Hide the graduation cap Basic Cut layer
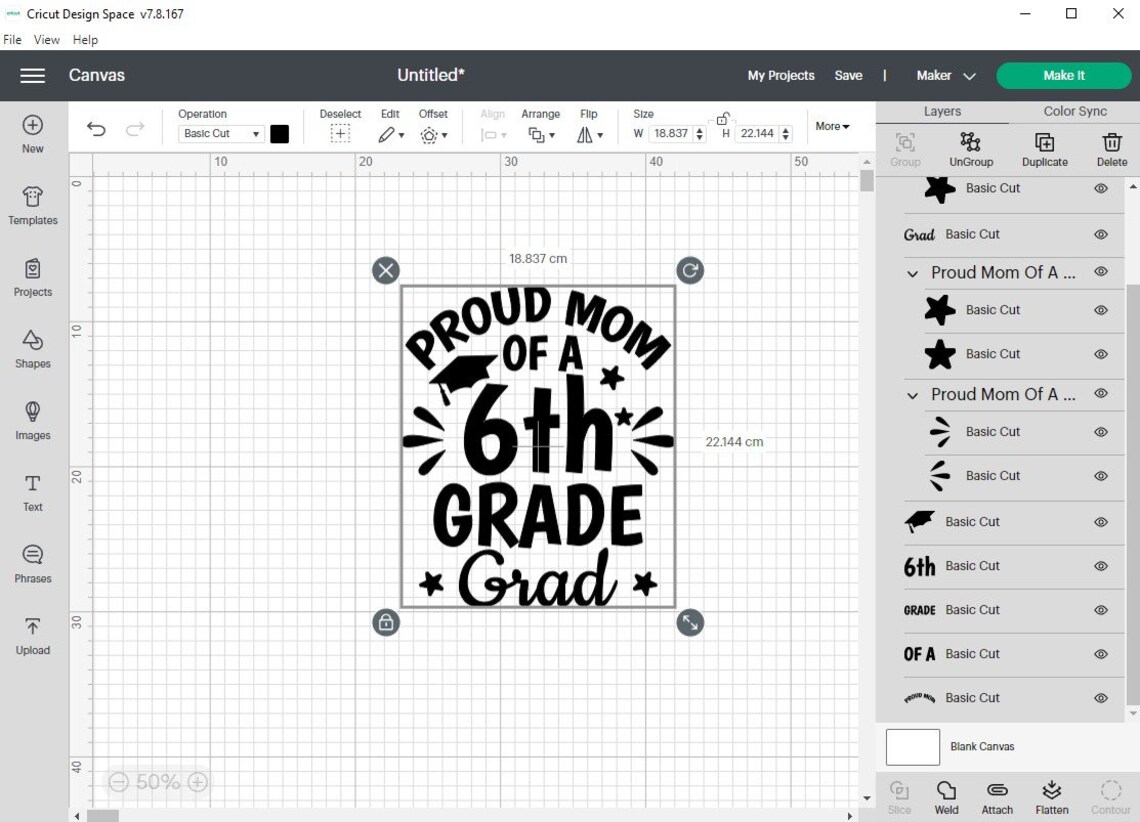The height and width of the screenshot is (822, 1140). click(1100, 522)
